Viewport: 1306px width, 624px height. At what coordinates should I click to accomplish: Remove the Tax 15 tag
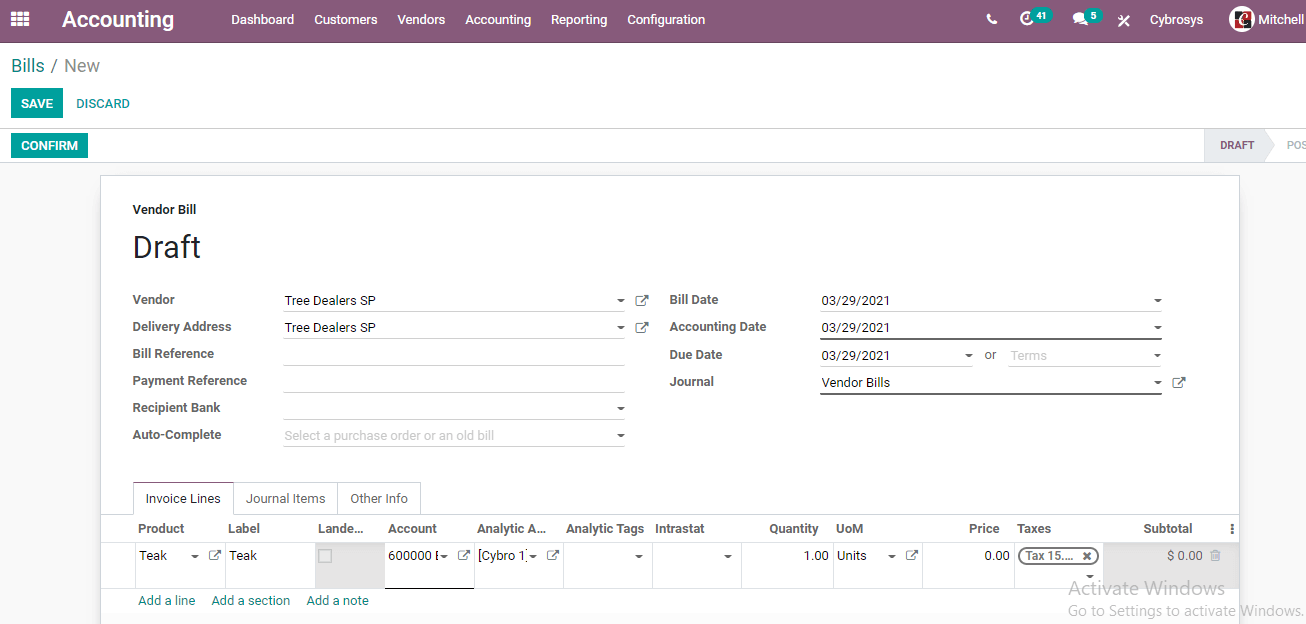[x=1087, y=556]
